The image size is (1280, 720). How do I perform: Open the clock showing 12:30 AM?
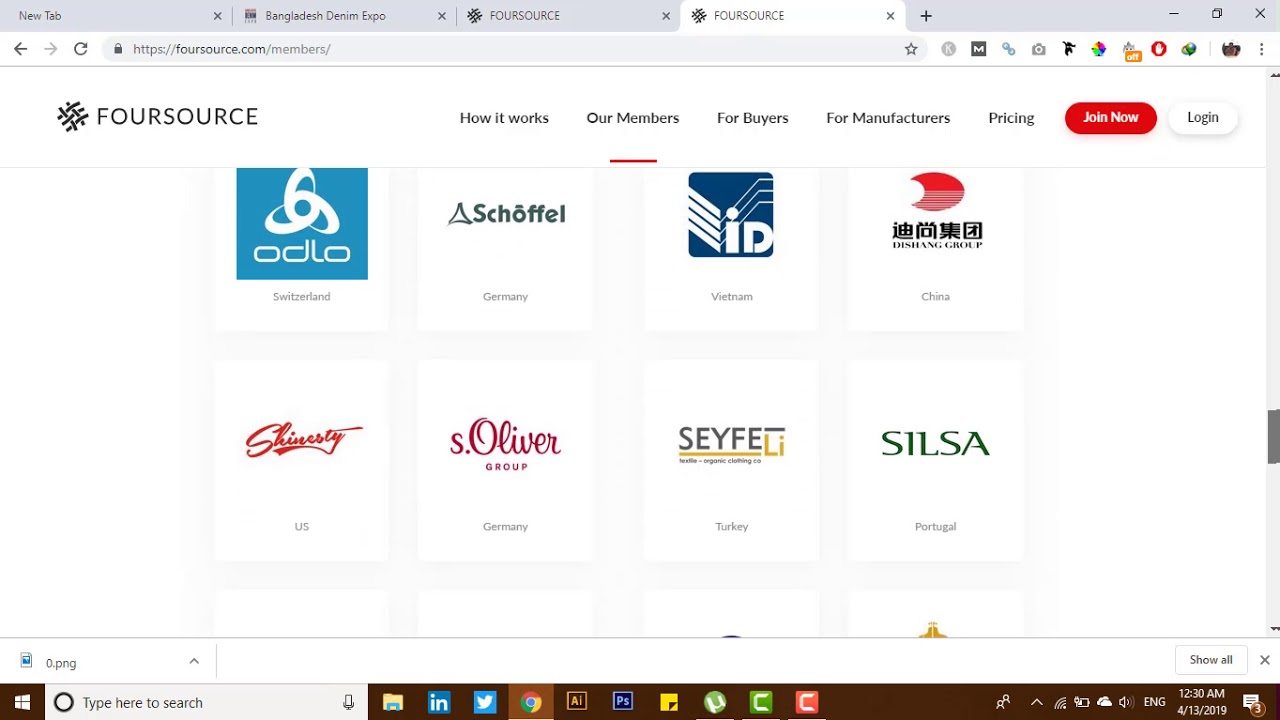pos(1201,702)
